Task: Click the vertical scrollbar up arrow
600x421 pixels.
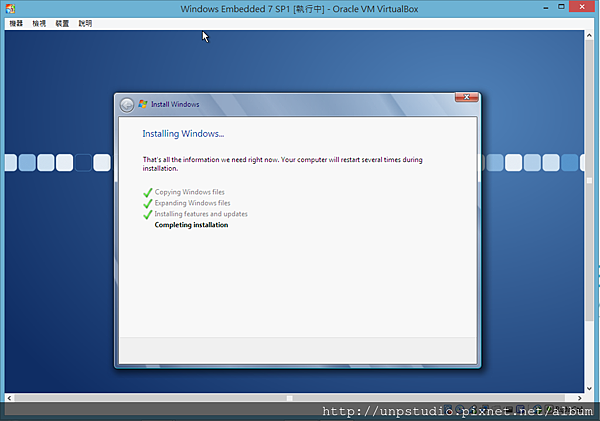Action: pyautogui.click(x=589, y=35)
